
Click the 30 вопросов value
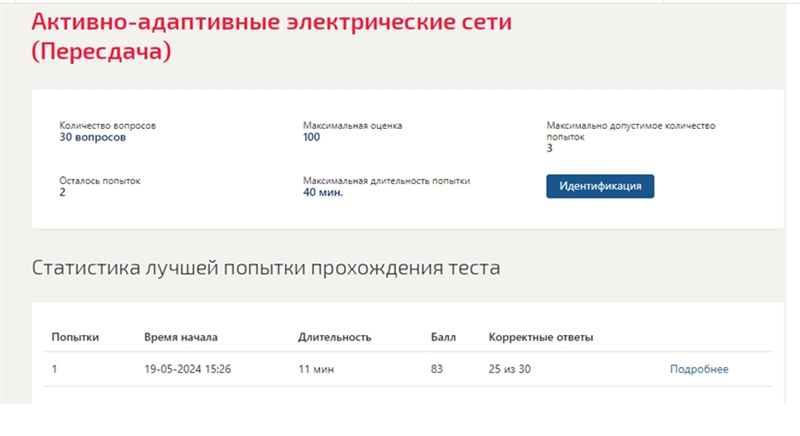92,137
